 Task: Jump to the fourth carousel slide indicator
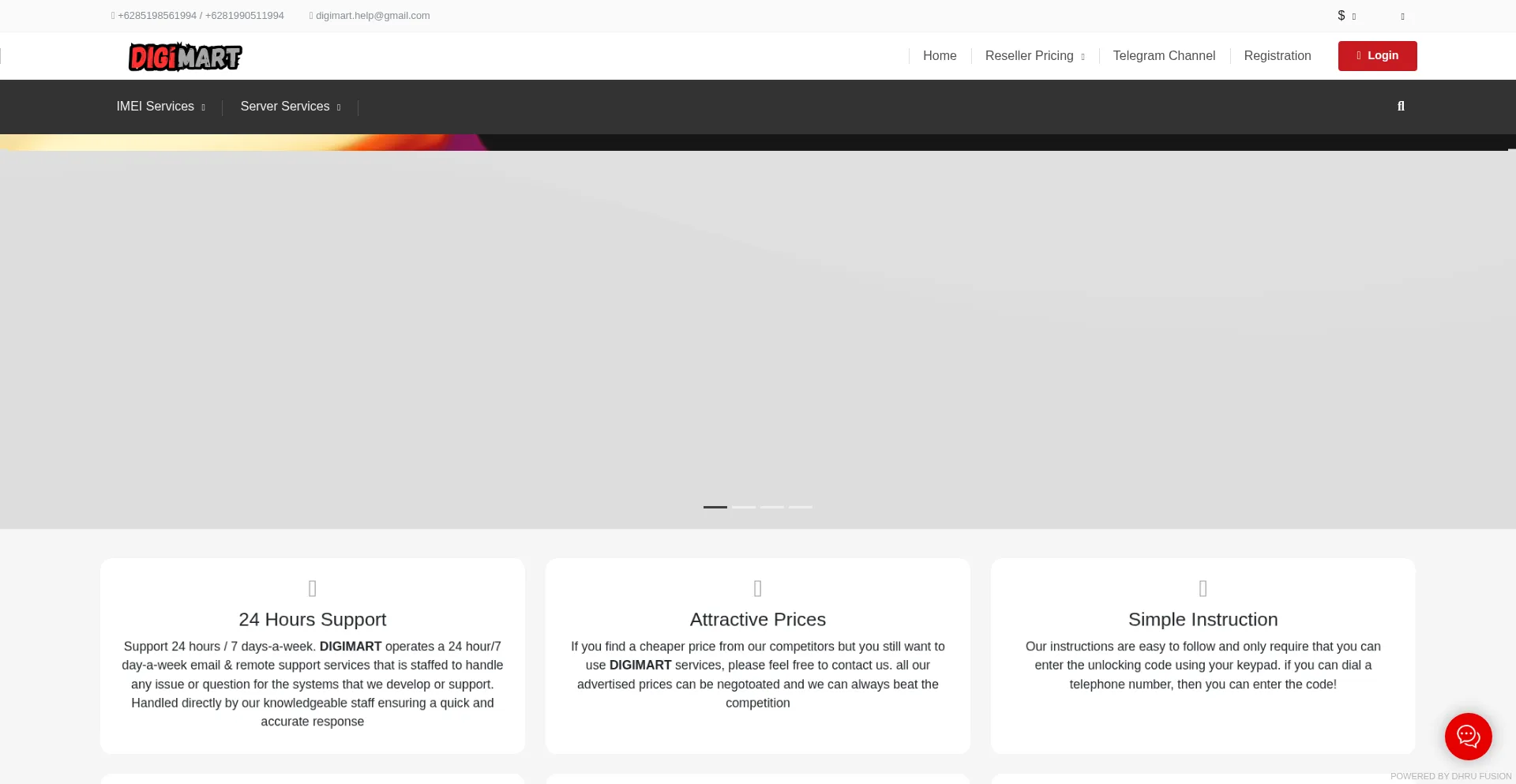[x=801, y=507]
